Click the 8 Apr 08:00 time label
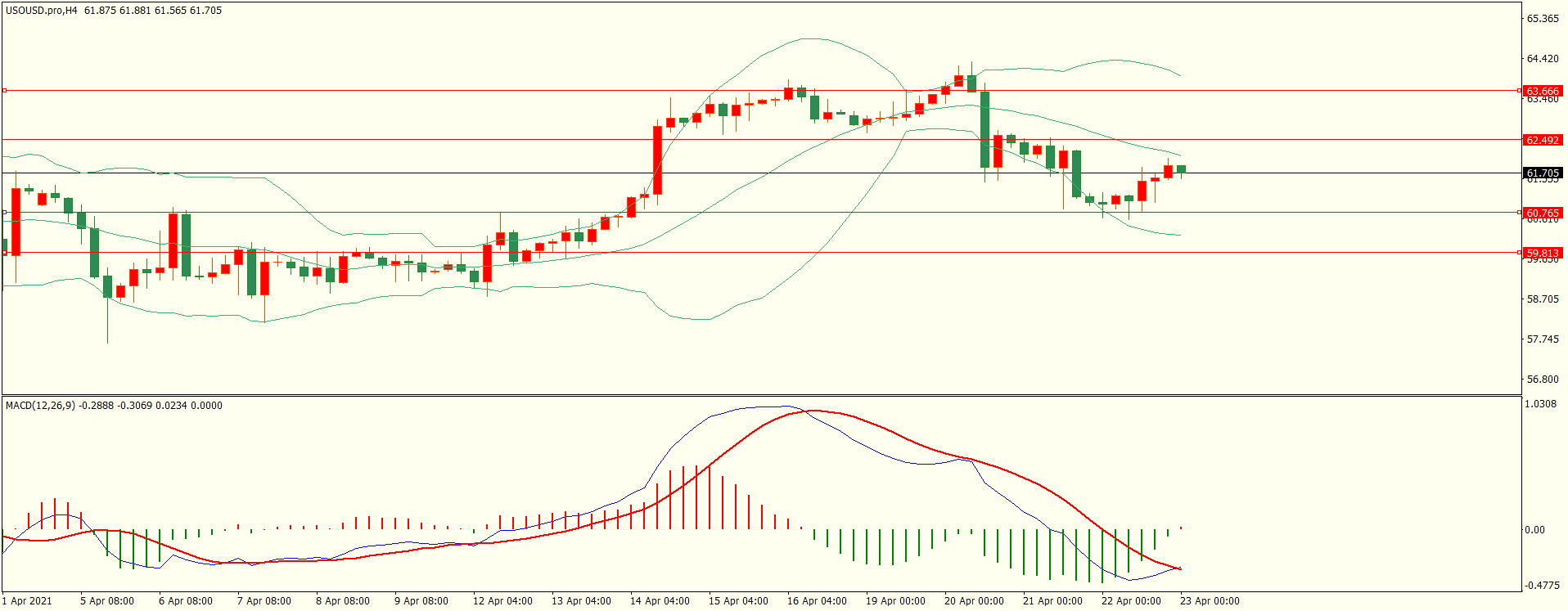Image resolution: width=1568 pixels, height=611 pixels. pyautogui.click(x=343, y=601)
